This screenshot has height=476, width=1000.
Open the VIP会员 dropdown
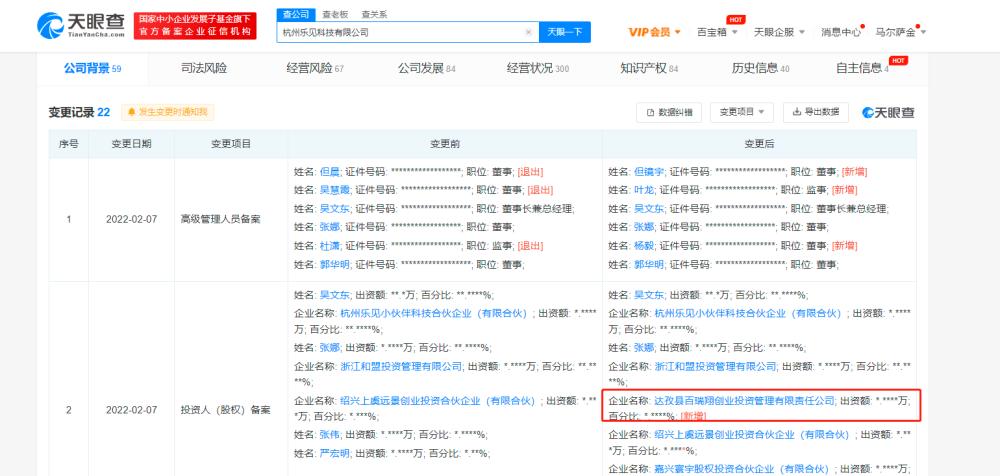pyautogui.click(x=654, y=32)
